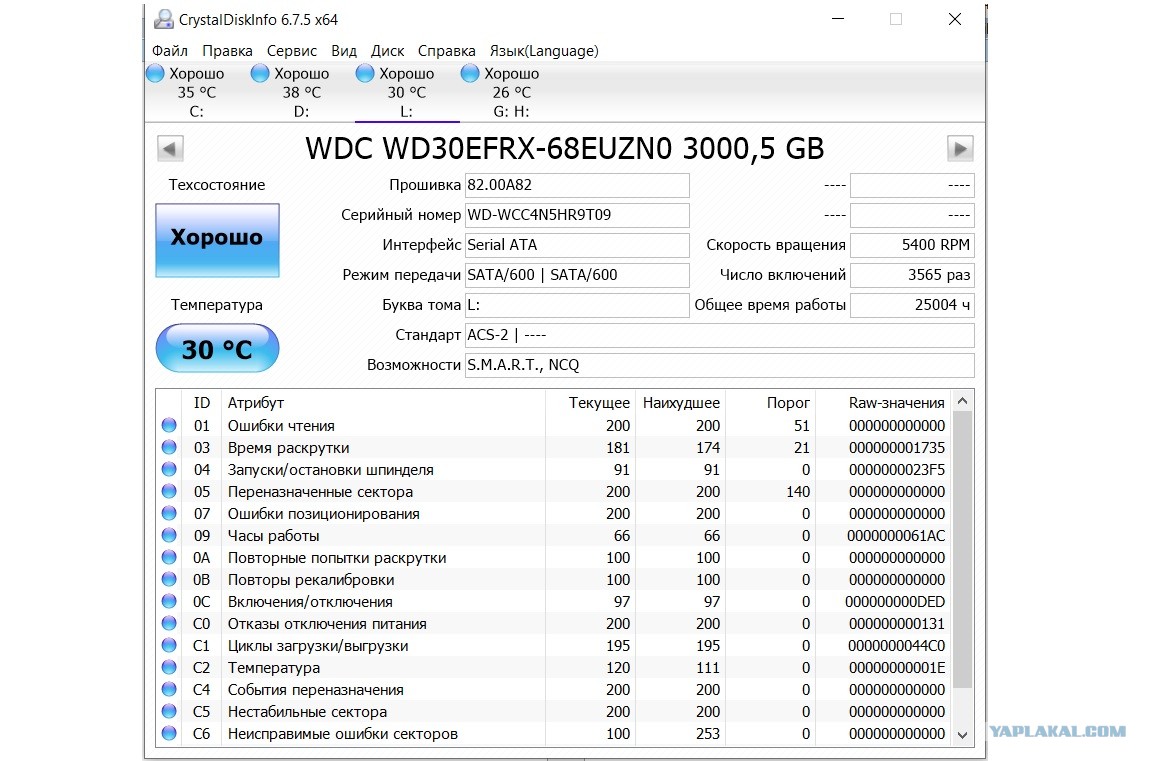Select the G: H: drive status orb

click(x=470, y=73)
